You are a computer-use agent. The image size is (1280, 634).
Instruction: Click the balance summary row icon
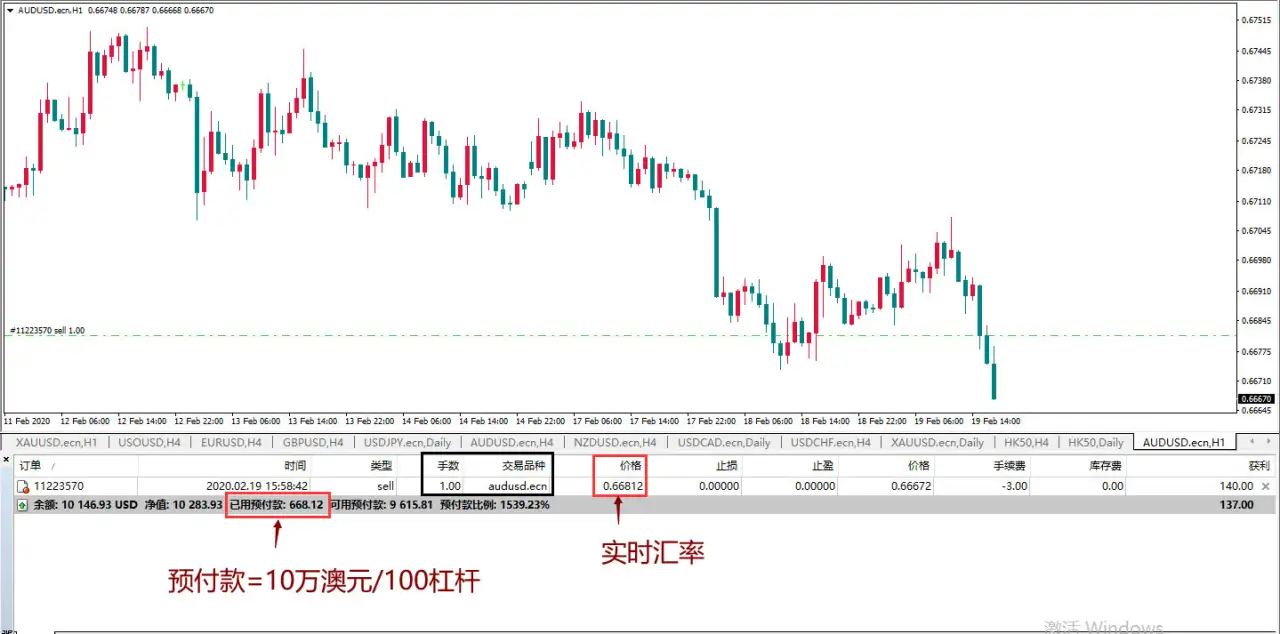[x=23, y=505]
